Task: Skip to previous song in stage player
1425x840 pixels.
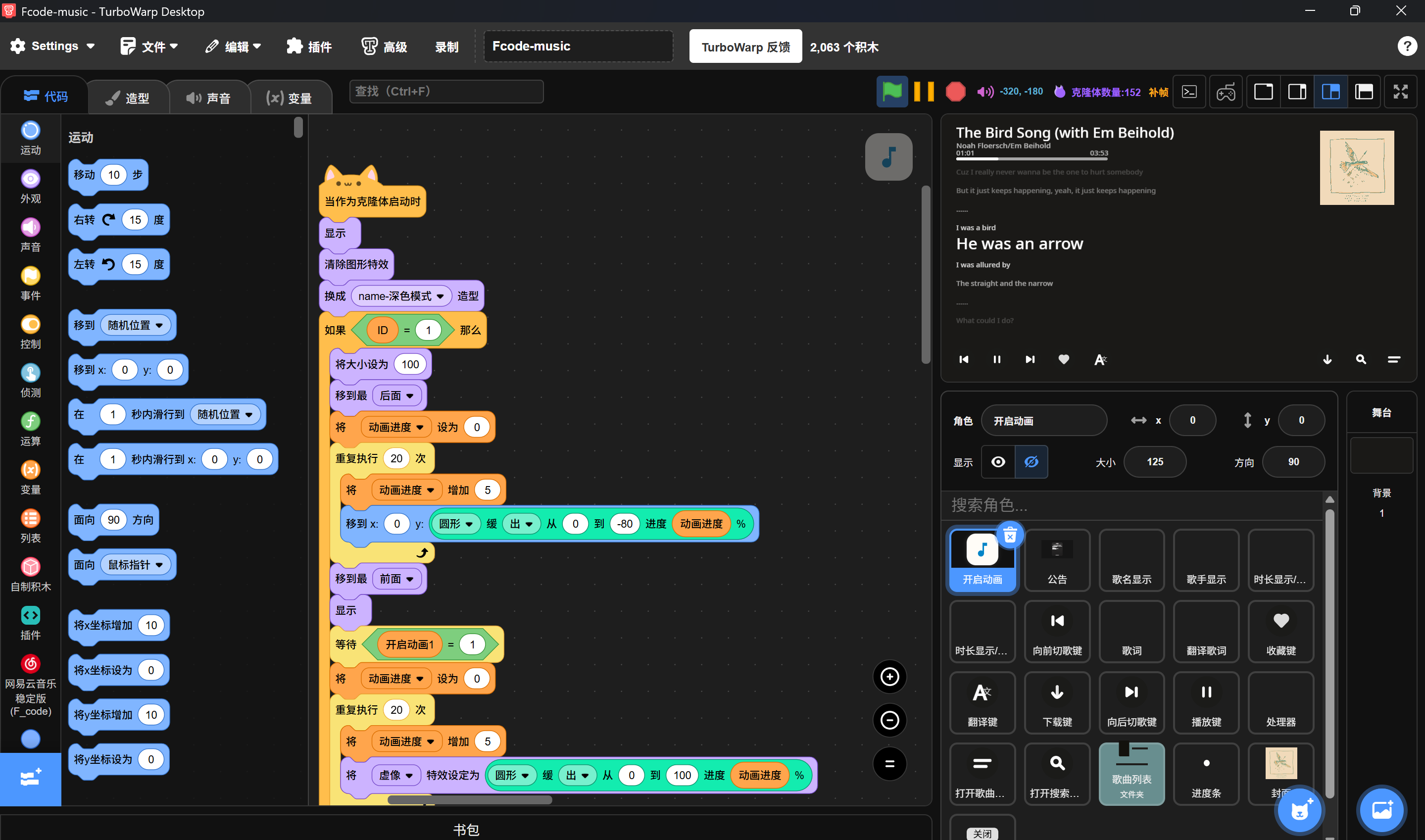Action: coord(964,359)
